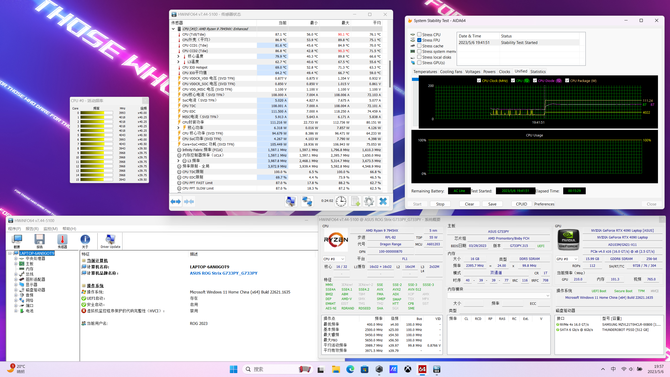The image size is (670, 377).
Task: Open the CPU #0 selector dropdown
Action: (x=334, y=259)
